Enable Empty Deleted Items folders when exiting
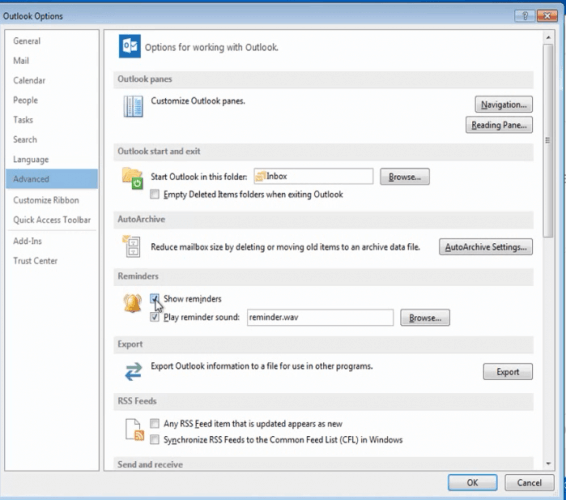 [154, 194]
